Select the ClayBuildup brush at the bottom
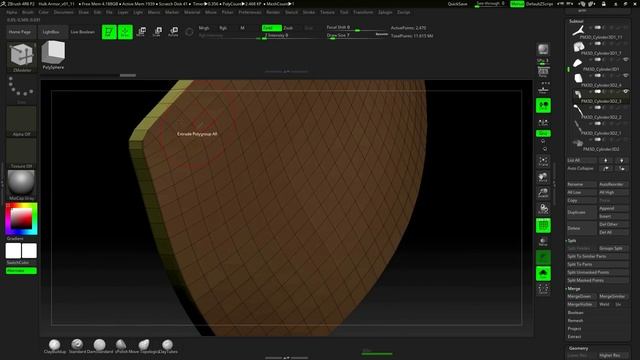The width and height of the screenshot is (640, 360). pyautogui.click(x=54, y=346)
